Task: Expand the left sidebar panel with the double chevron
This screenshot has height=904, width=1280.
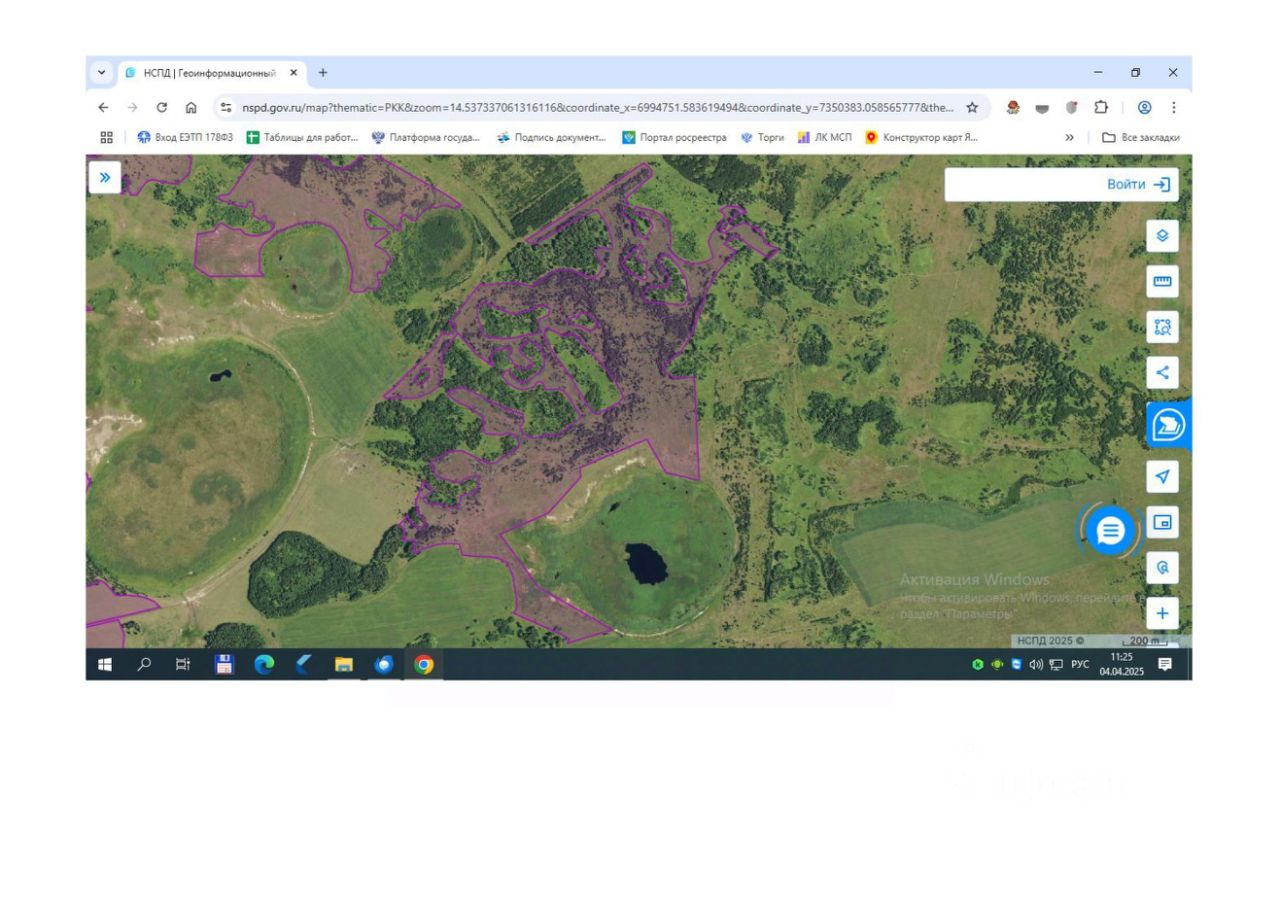Action: click(104, 177)
